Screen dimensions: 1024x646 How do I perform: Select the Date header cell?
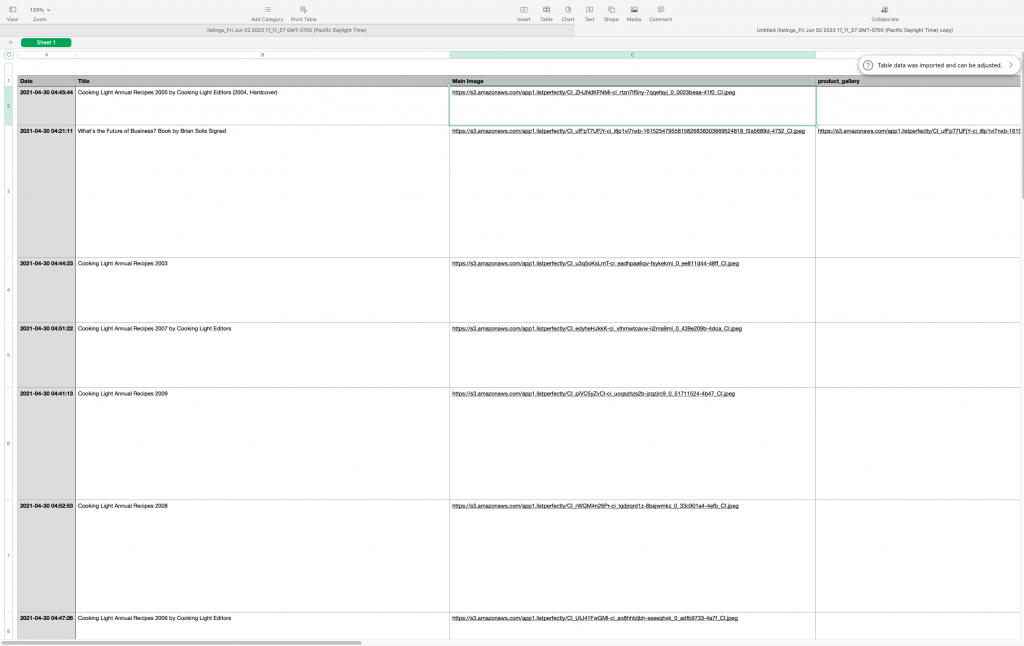coord(46,81)
